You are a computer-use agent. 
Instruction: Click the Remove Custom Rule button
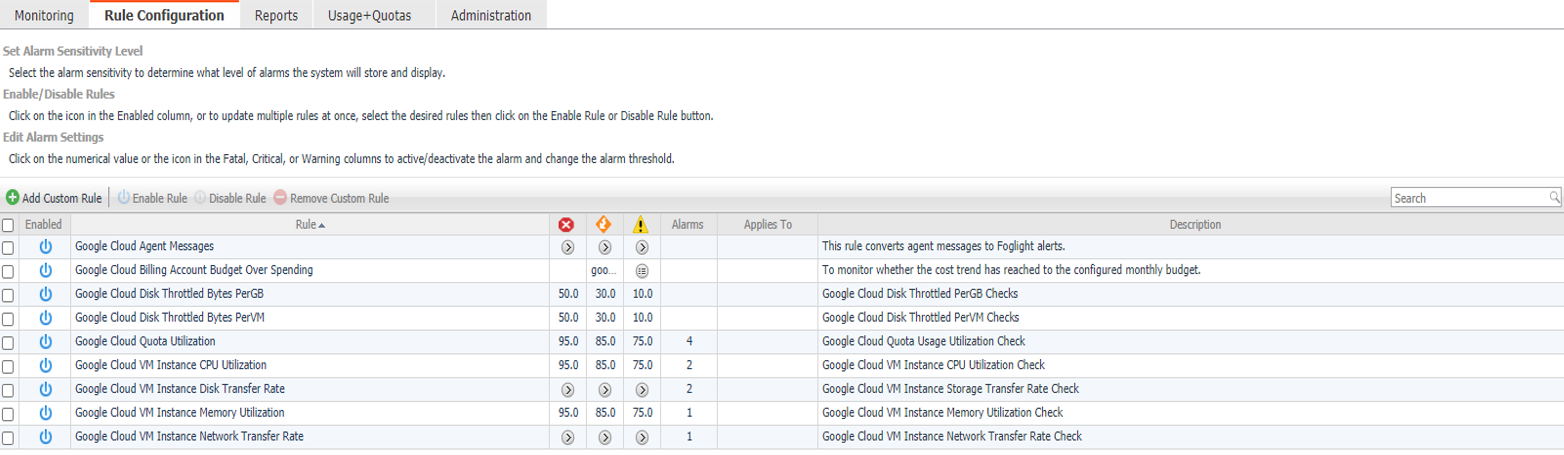331,198
